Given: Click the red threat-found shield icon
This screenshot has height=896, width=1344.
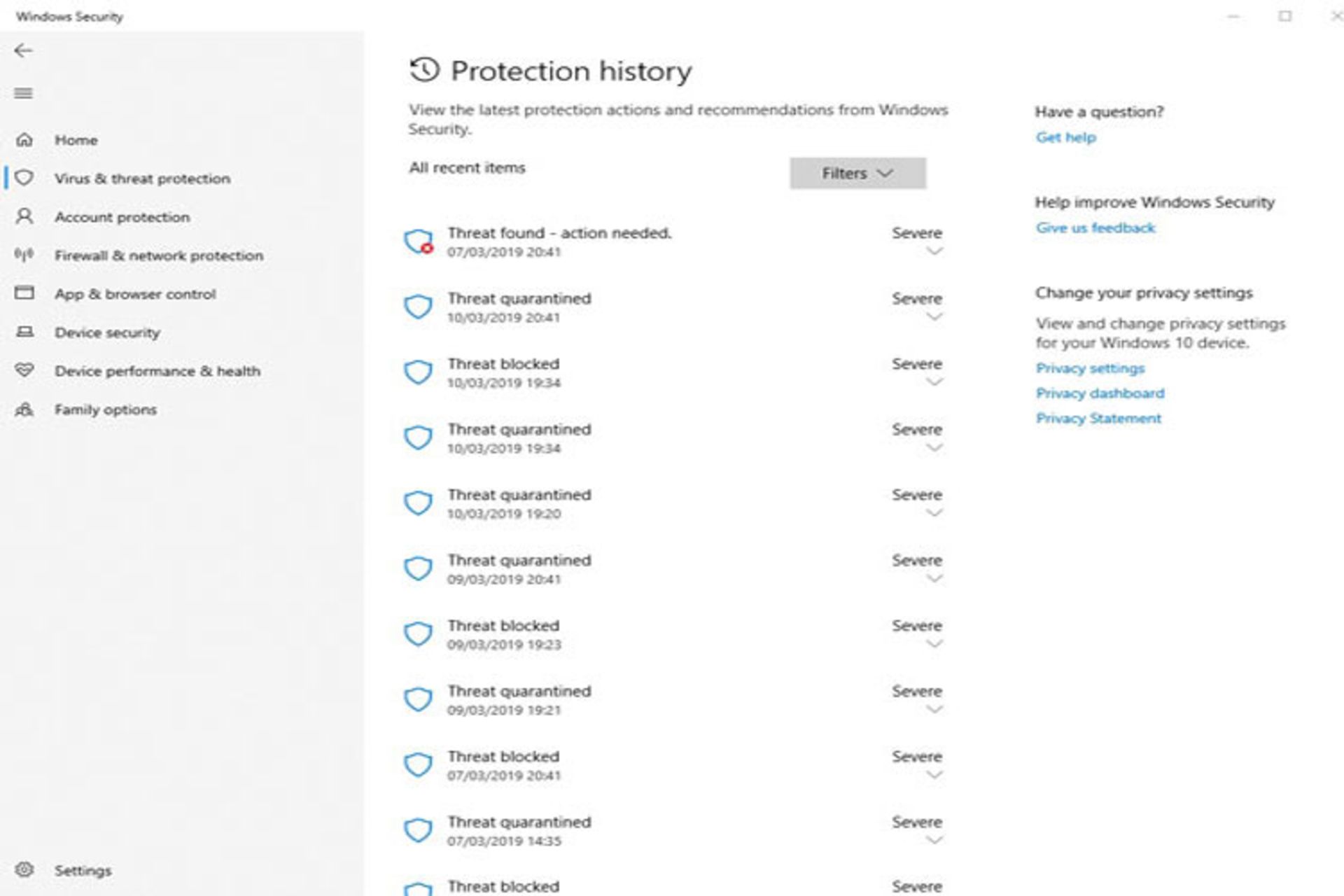Looking at the screenshot, I should point(419,241).
